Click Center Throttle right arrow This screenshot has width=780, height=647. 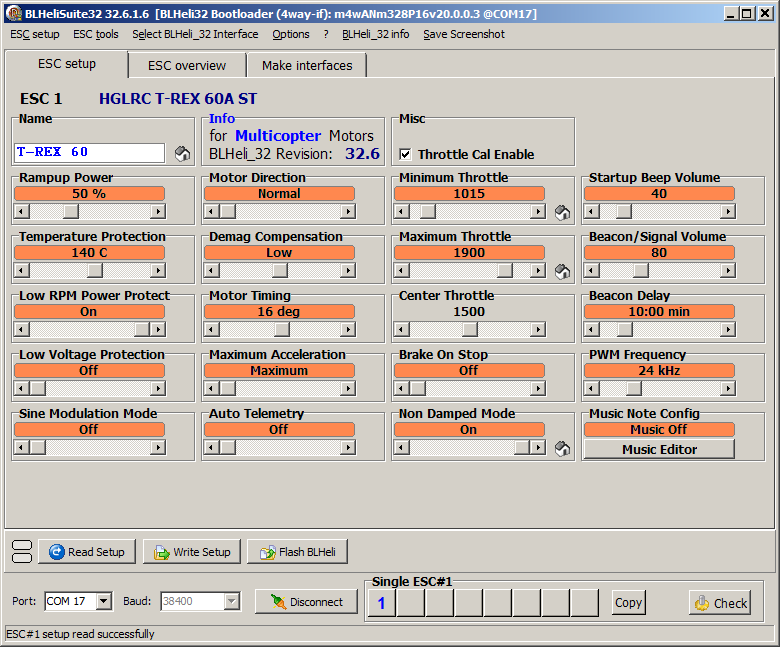[x=538, y=329]
